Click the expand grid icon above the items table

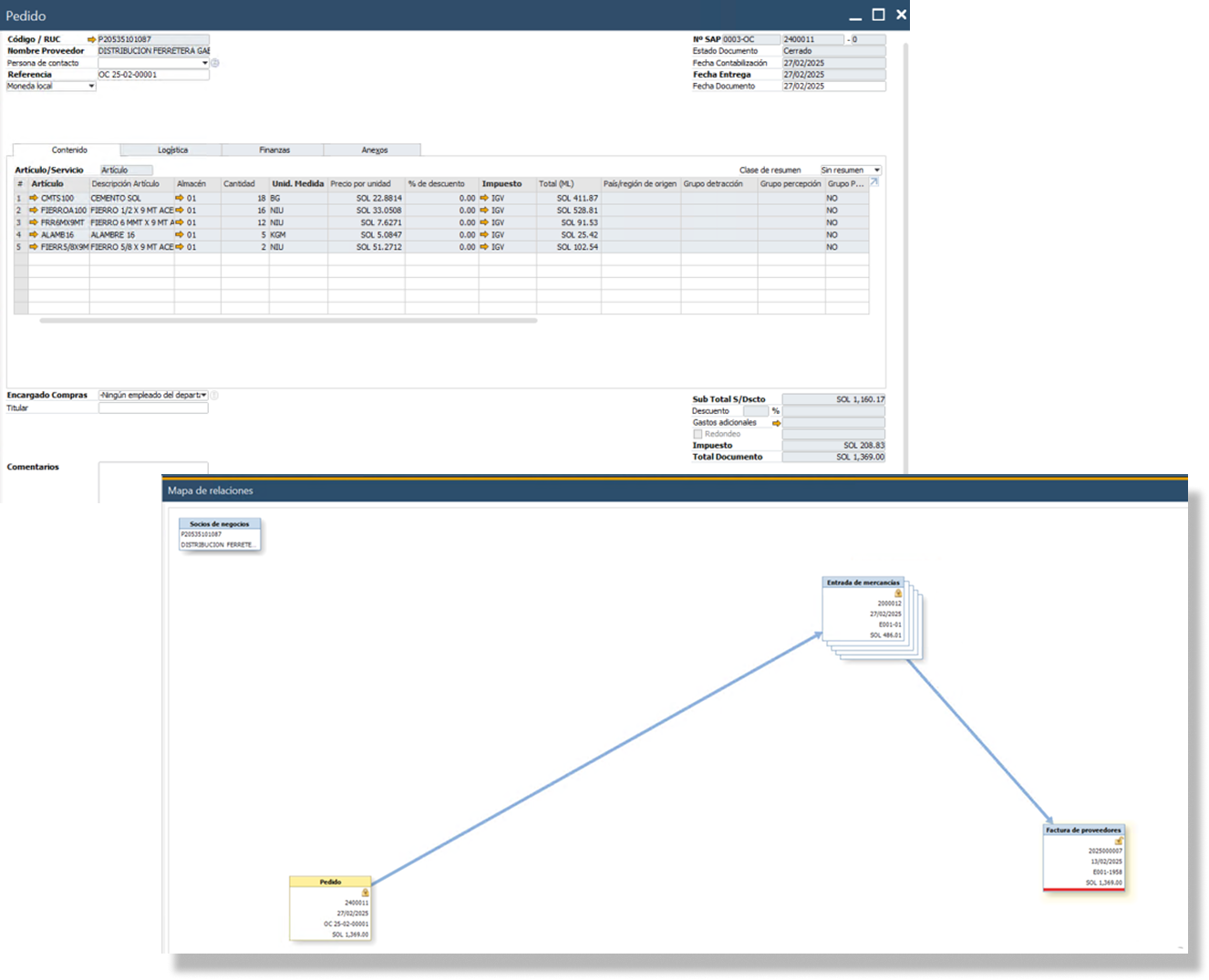click(x=873, y=182)
